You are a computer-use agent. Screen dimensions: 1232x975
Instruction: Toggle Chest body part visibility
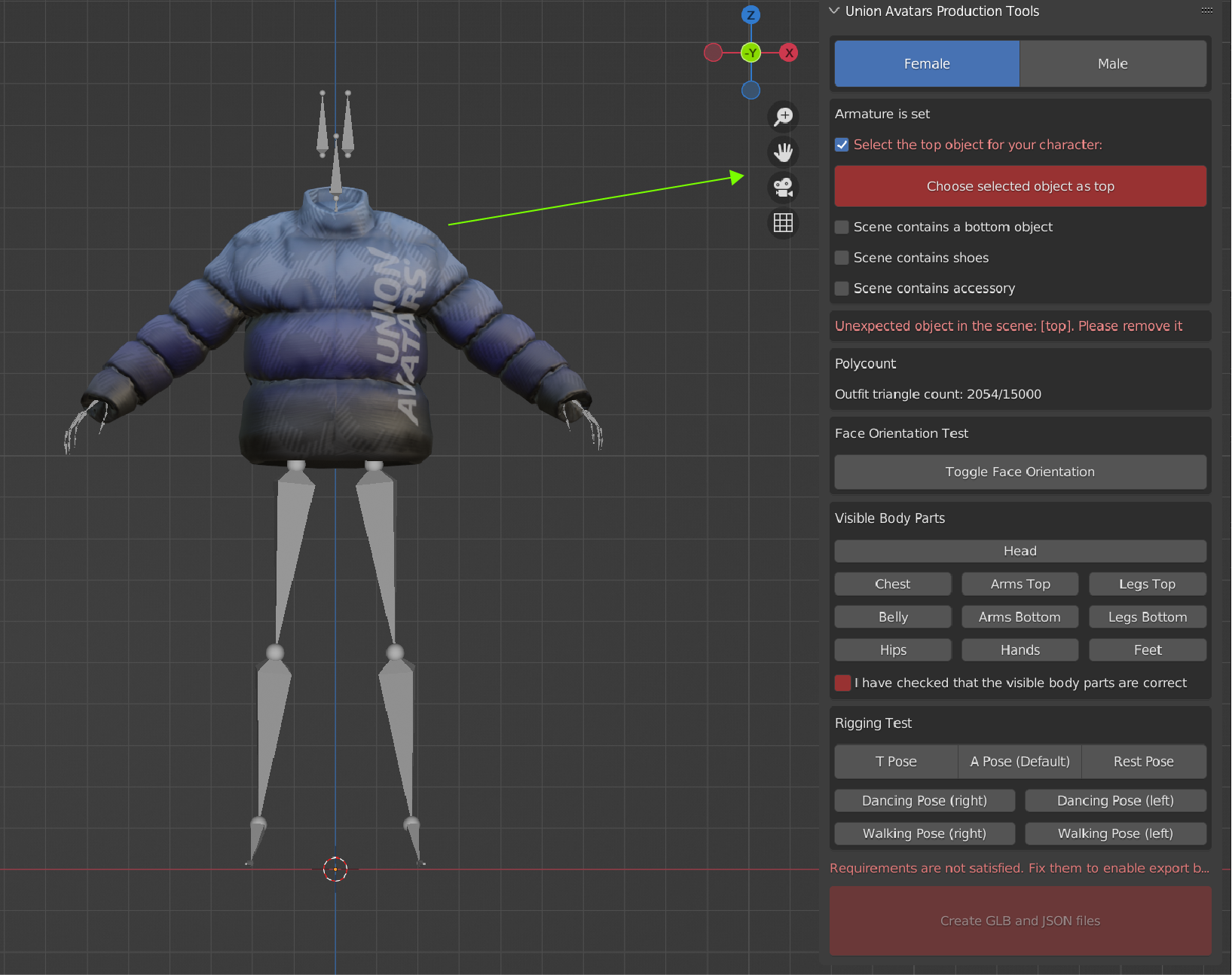pos(893,584)
